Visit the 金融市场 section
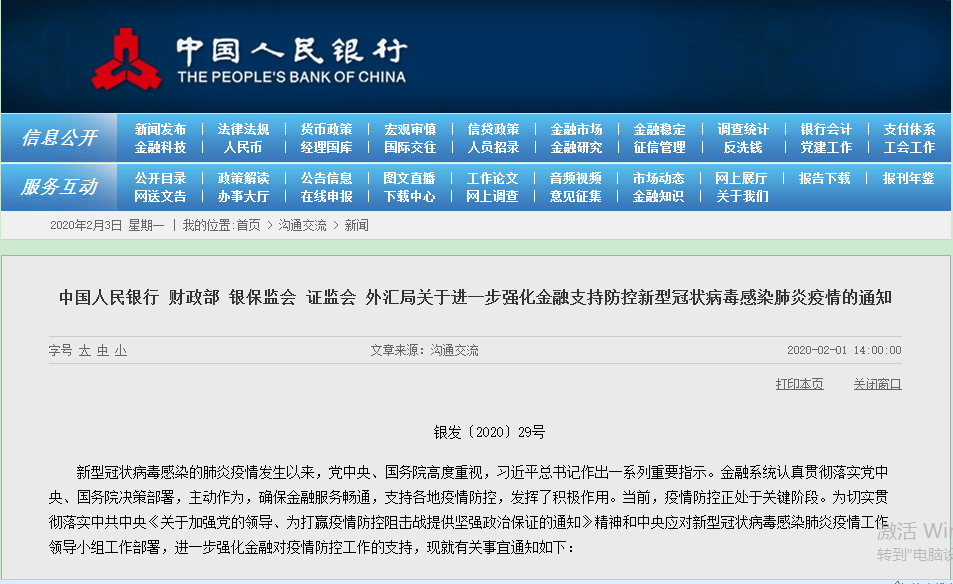This screenshot has height=584, width=953. click(576, 129)
